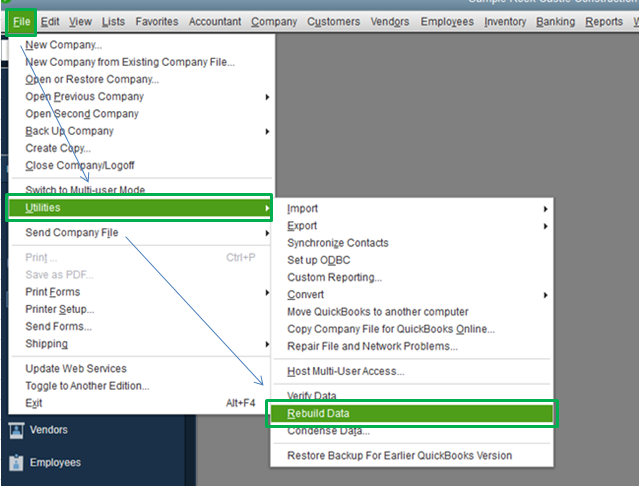Choose Toggle to Another Edition...
Screen dimensions: 639x486
tap(139, 386)
